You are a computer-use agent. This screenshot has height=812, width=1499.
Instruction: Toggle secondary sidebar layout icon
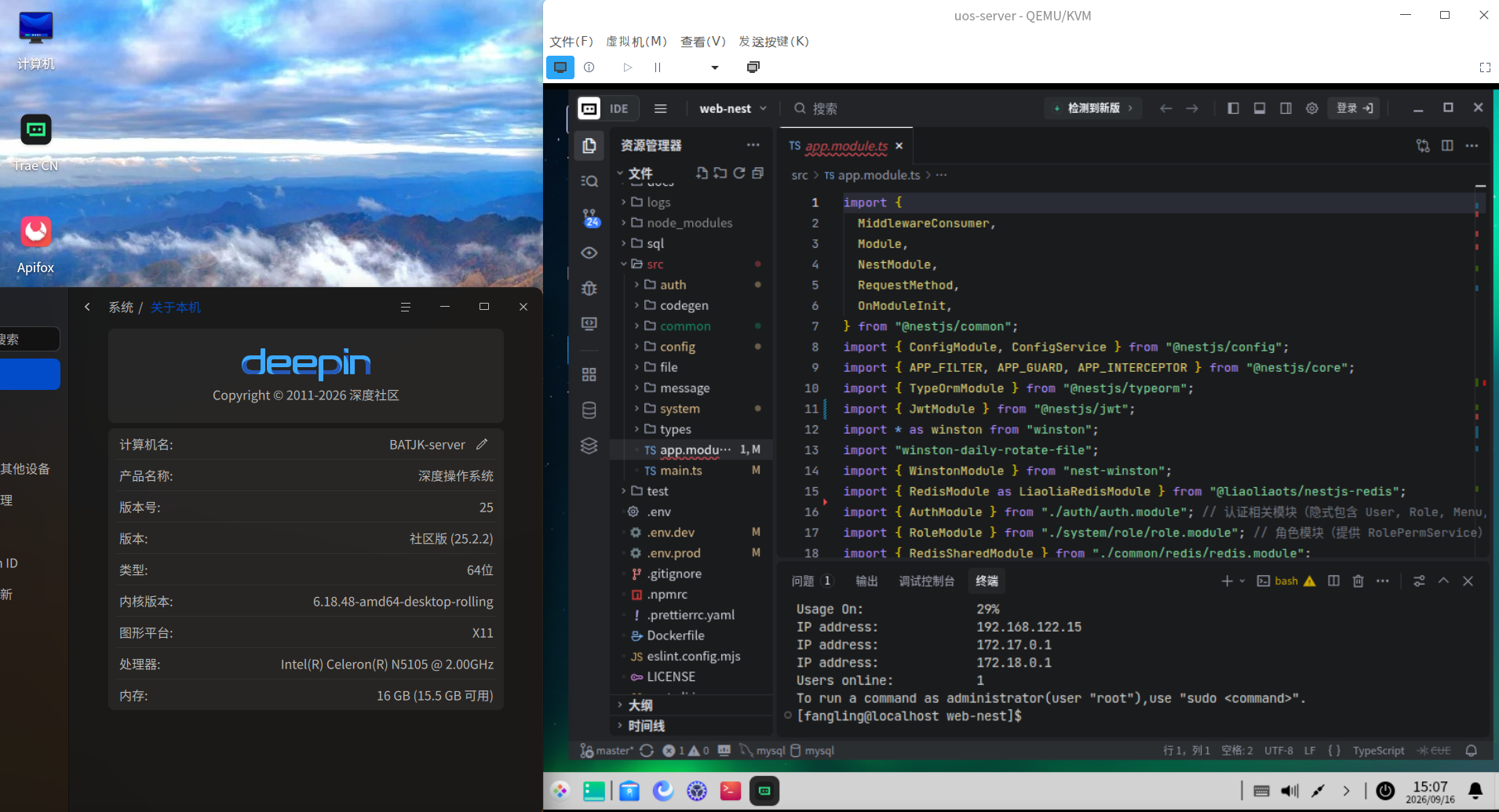[1286, 108]
